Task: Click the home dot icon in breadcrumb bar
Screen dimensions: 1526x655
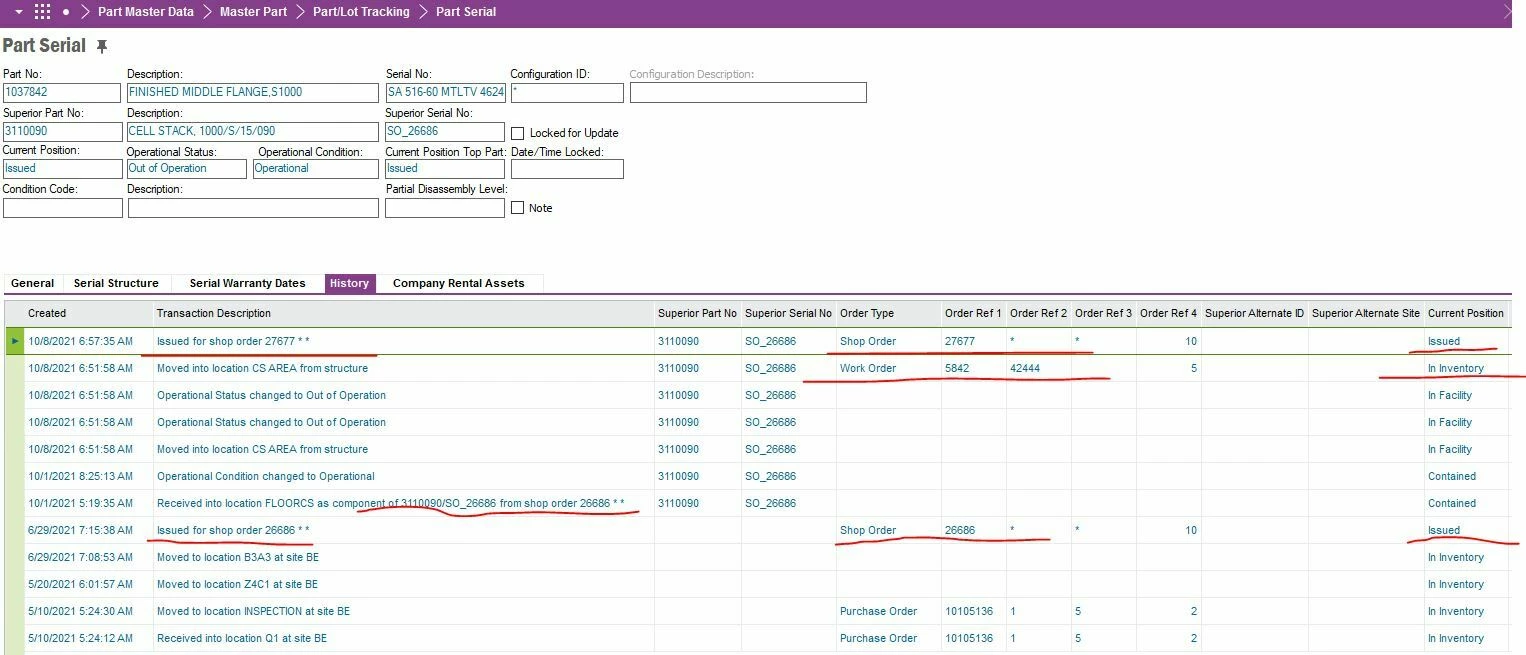Action: pyautogui.click(x=66, y=12)
